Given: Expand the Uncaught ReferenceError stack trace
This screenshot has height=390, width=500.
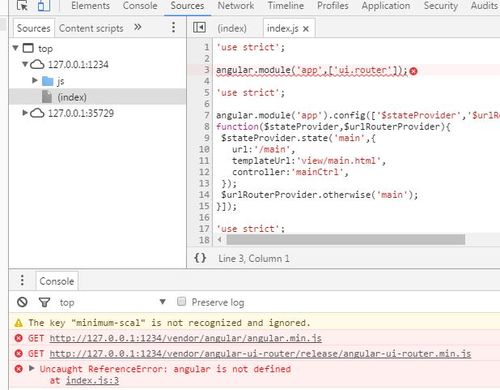Looking at the screenshot, I should (x=32, y=368).
